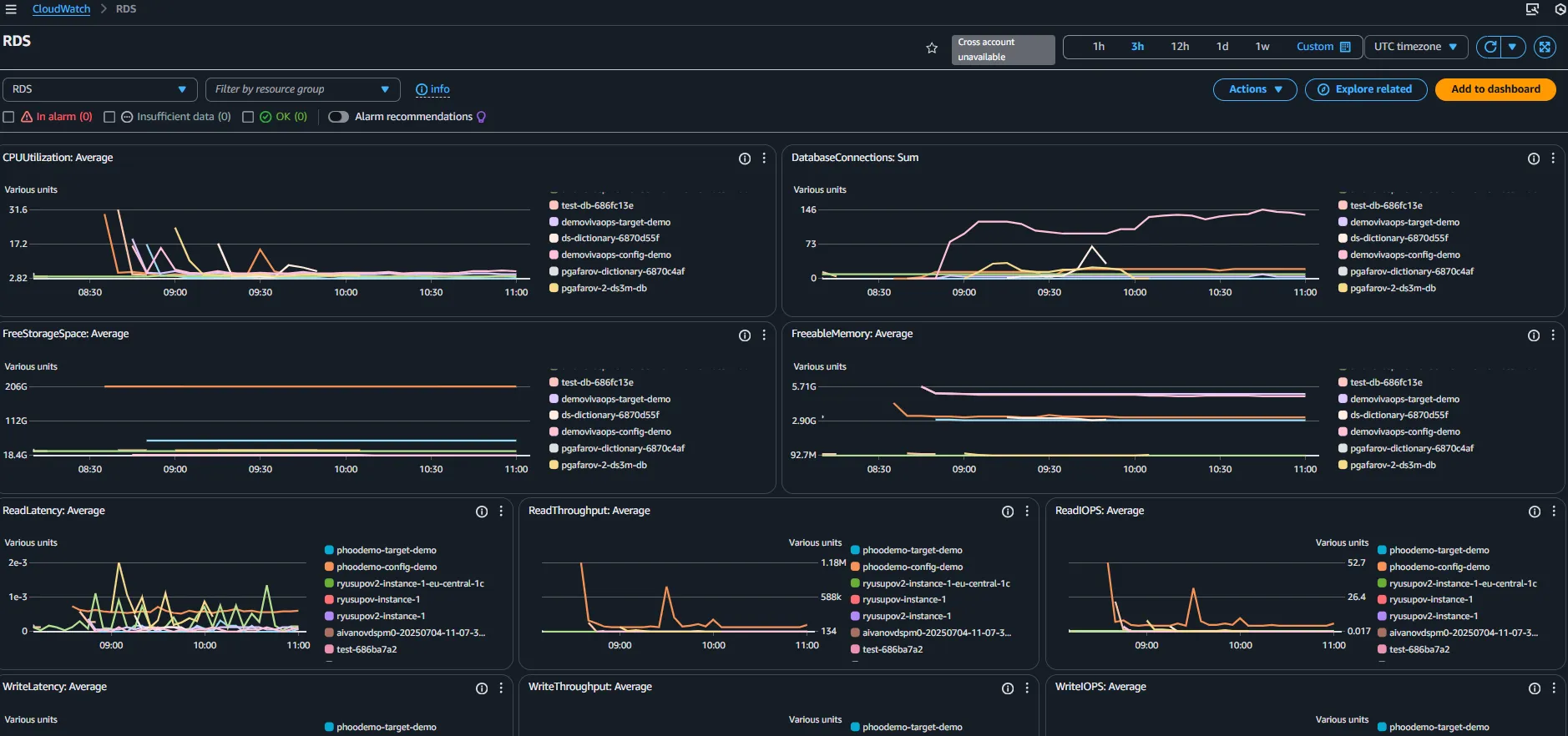The width and height of the screenshot is (1568, 736).
Task: Open ReadLatency widget three-dot menu
Action: pyautogui.click(x=501, y=512)
